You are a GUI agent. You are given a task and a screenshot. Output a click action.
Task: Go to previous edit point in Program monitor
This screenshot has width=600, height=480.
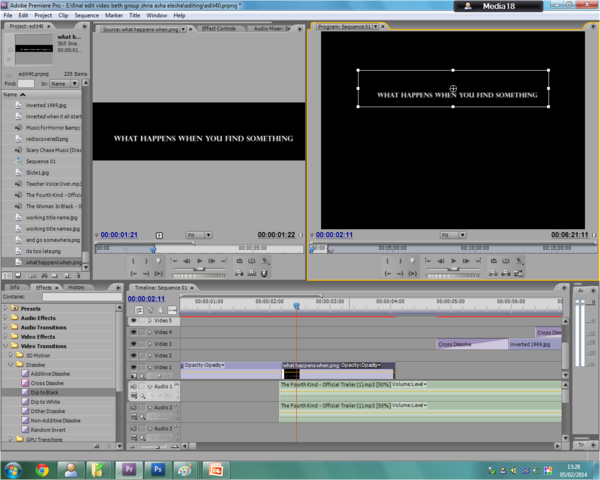click(x=428, y=261)
